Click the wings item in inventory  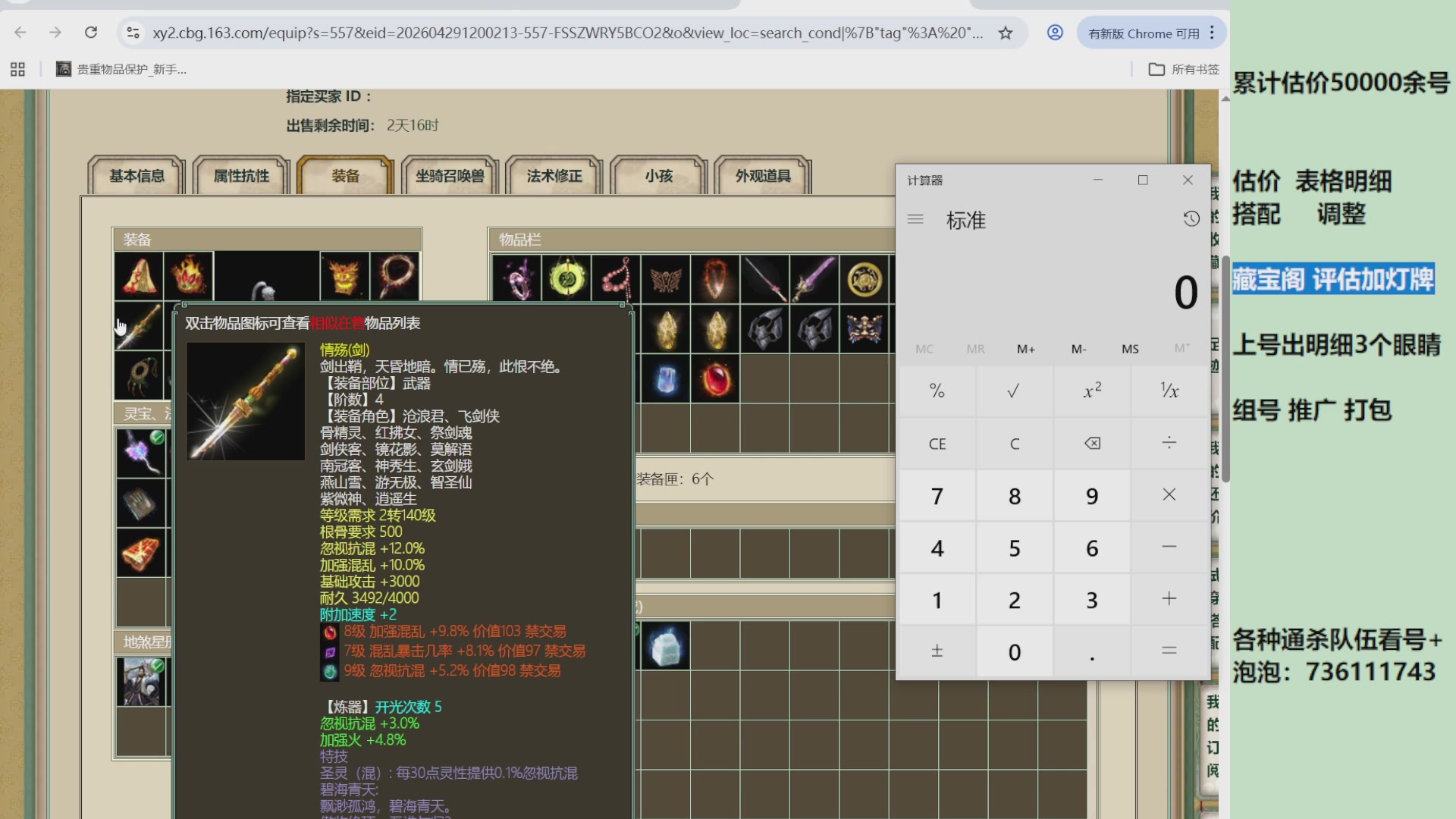(666, 279)
